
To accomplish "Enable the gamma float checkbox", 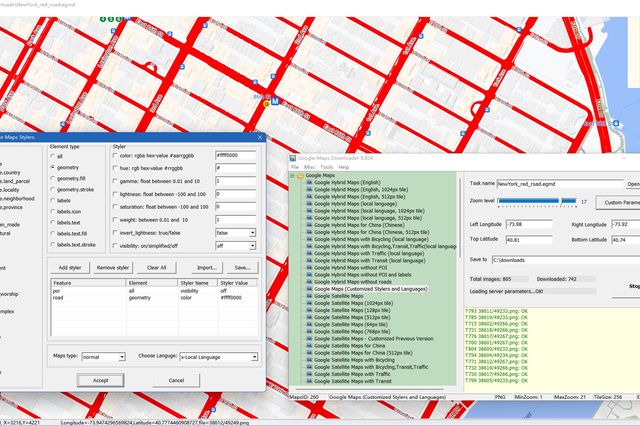I will pos(115,181).
